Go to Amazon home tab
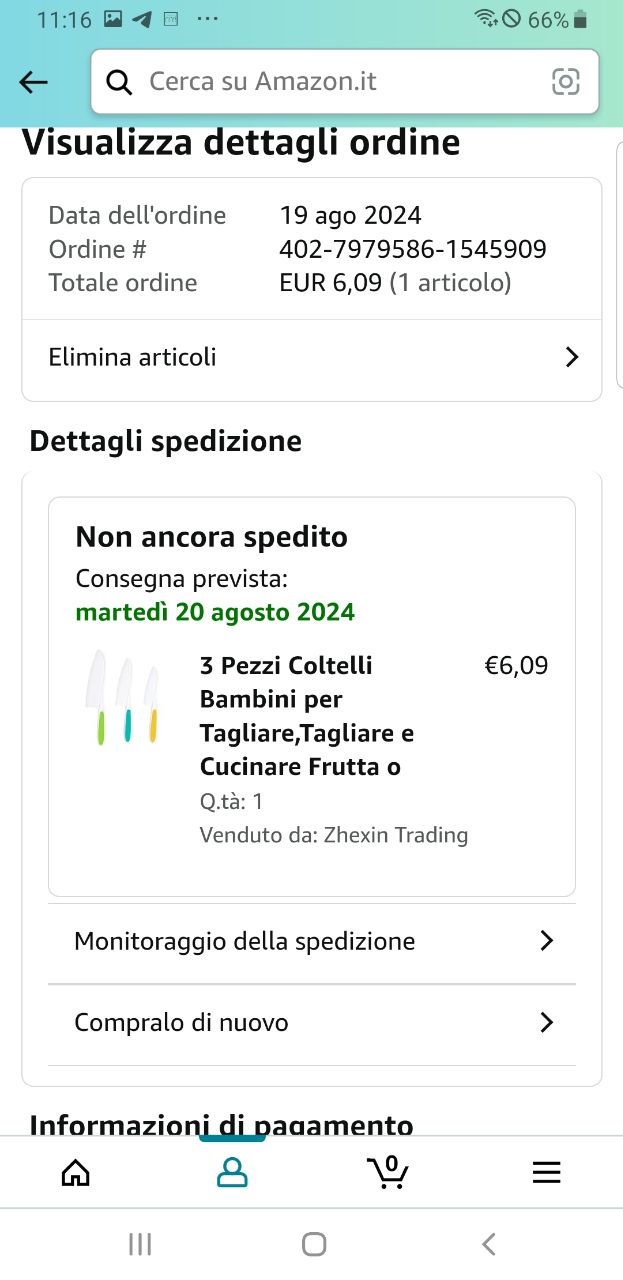This screenshot has width=623, height=1280. (x=76, y=1172)
